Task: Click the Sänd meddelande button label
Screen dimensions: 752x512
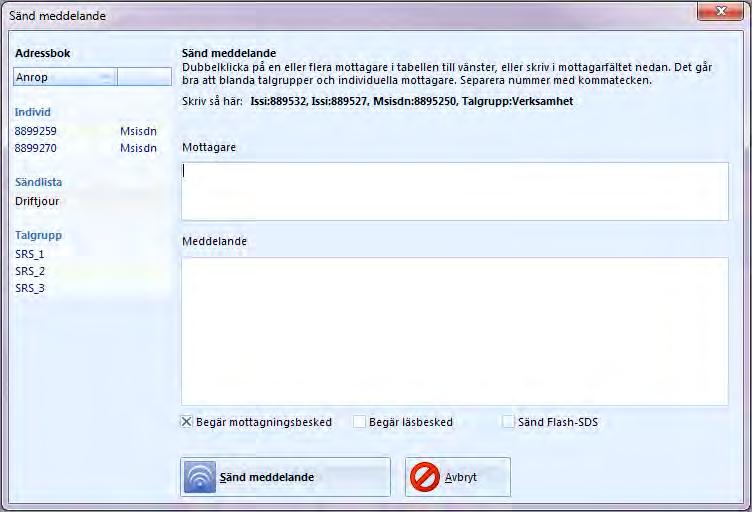Action: pyautogui.click(x=267, y=477)
